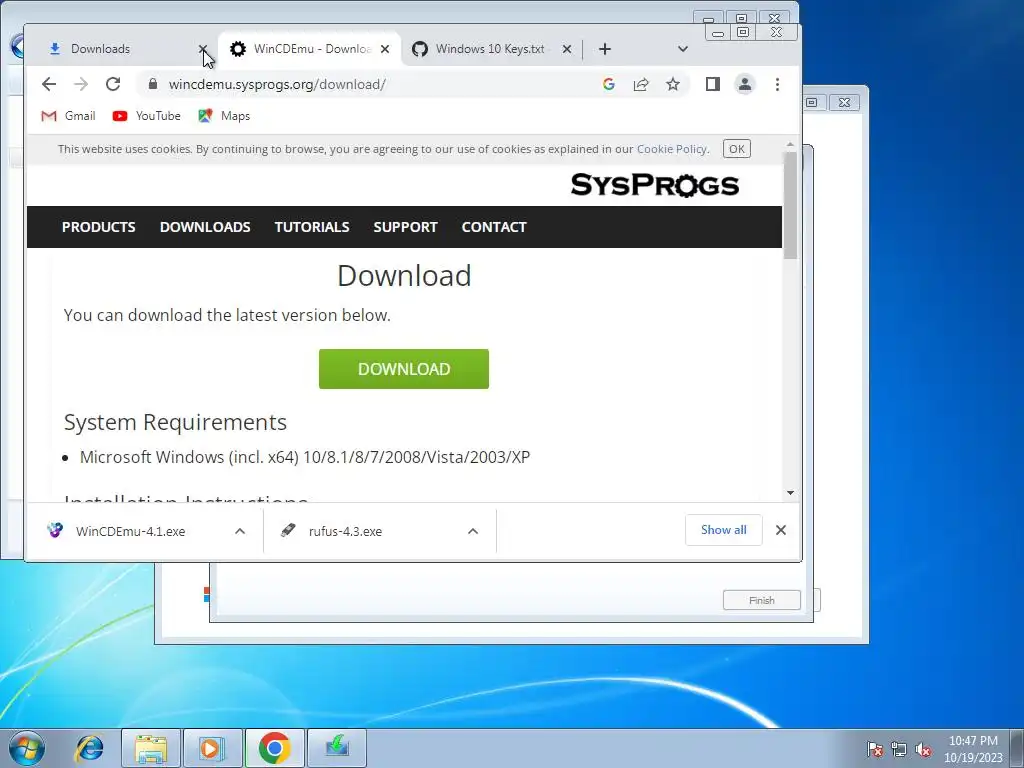The height and width of the screenshot is (768, 1024).
Task: Click the page scrollbar up arrow
Action: [x=790, y=144]
